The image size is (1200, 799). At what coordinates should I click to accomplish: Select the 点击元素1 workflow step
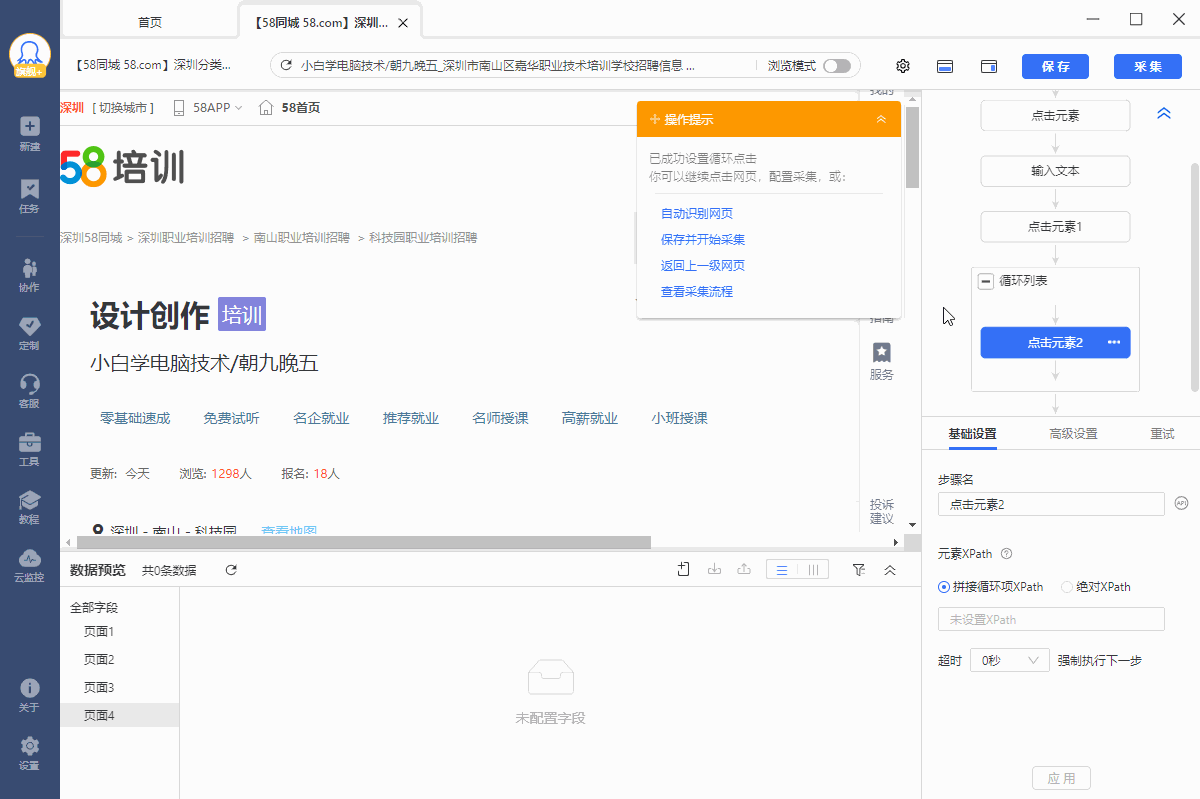click(x=1055, y=227)
